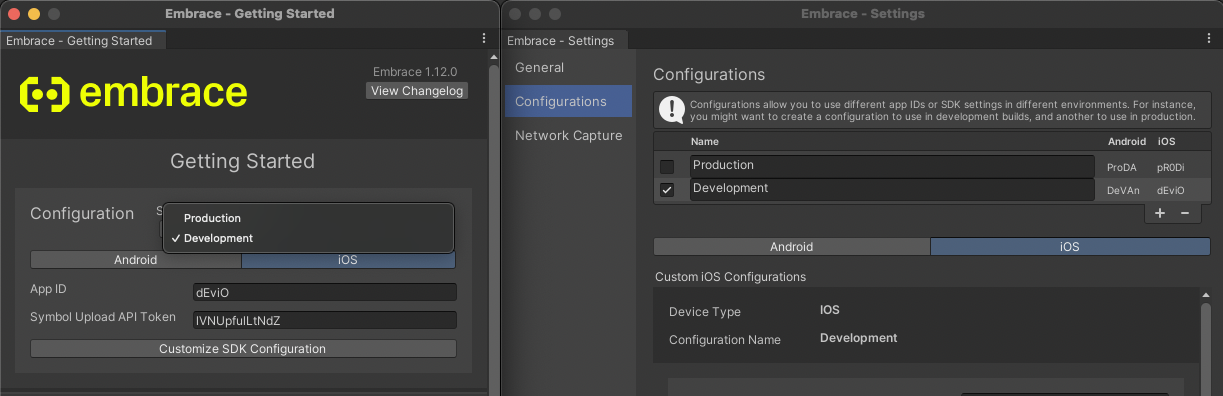Image resolution: width=1223 pixels, height=396 pixels.
Task: Open the Network Capture settings section
Action: (568, 136)
